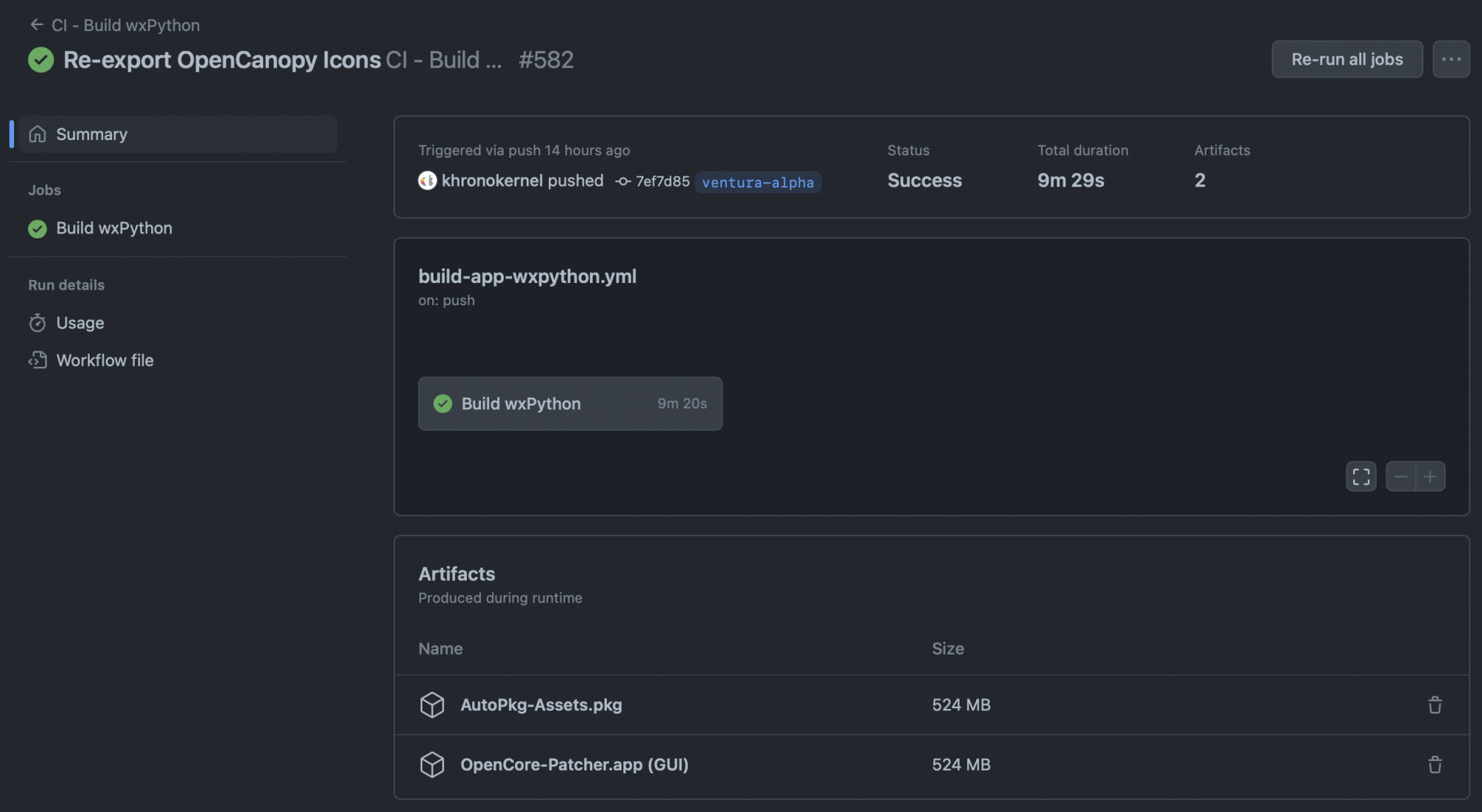The width and height of the screenshot is (1482, 812).
Task: Click the 9m 20s job duration
Action: [682, 404]
